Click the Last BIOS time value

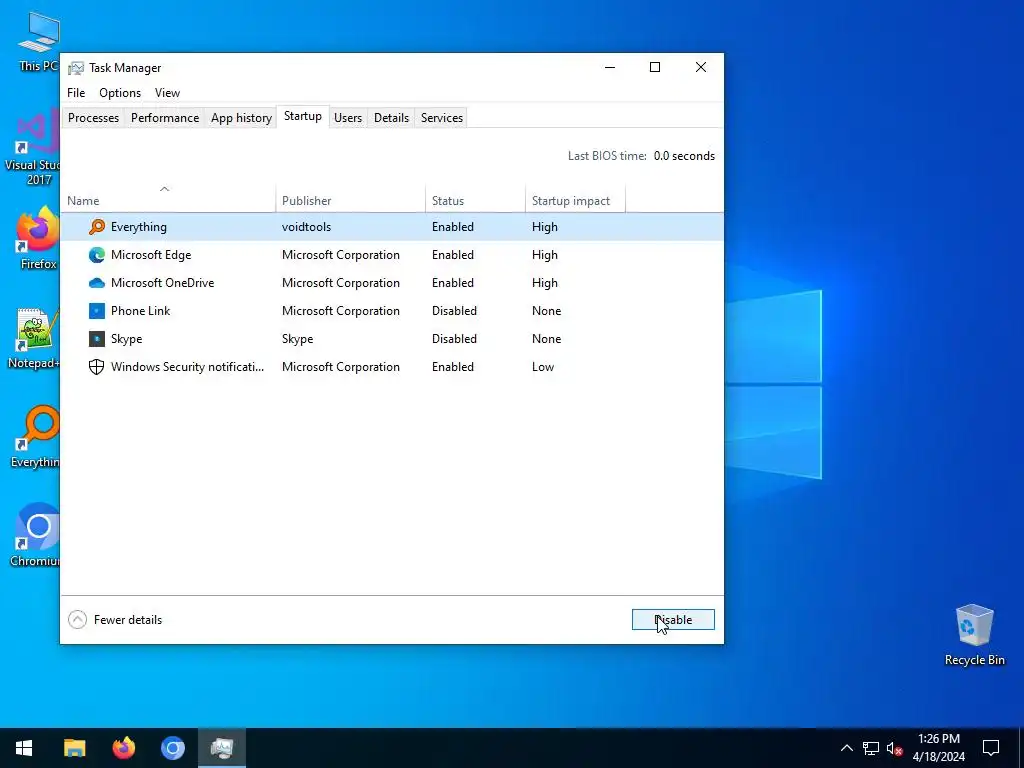(684, 156)
